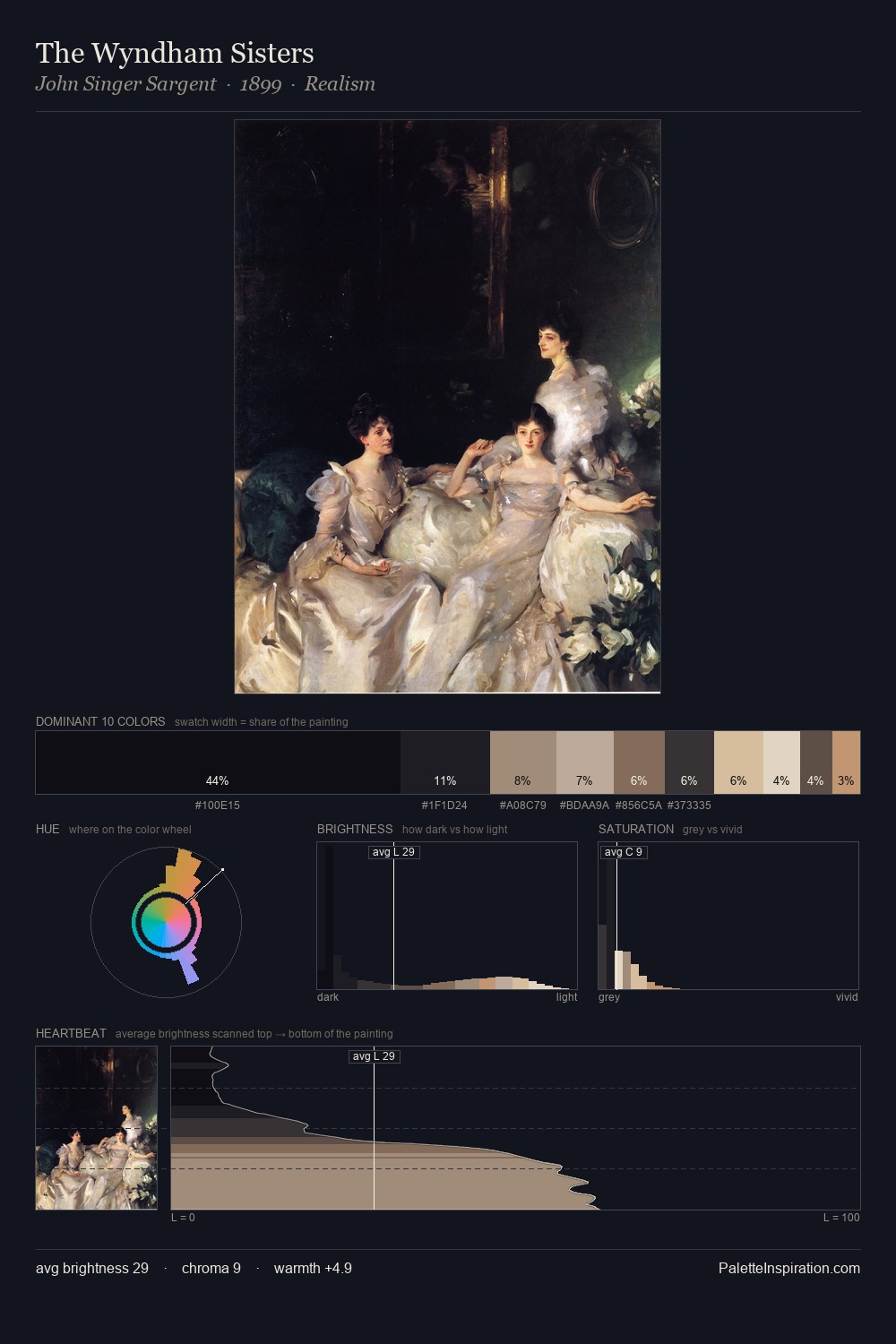Click the 'dark' axis label
The width and height of the screenshot is (896, 1344).
tap(328, 997)
